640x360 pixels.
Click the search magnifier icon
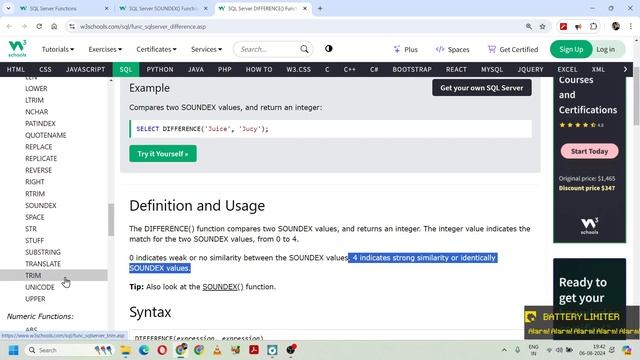(x=304, y=49)
